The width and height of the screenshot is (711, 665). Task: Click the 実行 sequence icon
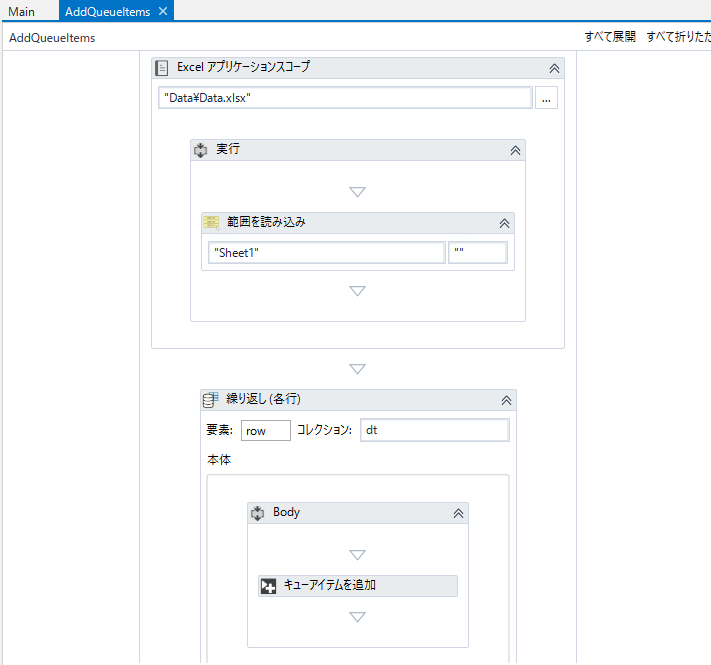pos(200,150)
